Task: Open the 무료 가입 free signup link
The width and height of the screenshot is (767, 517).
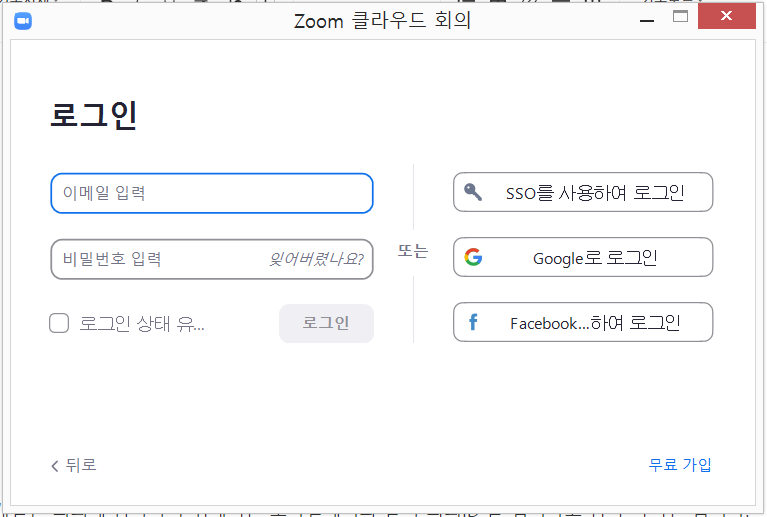Action: click(680, 464)
